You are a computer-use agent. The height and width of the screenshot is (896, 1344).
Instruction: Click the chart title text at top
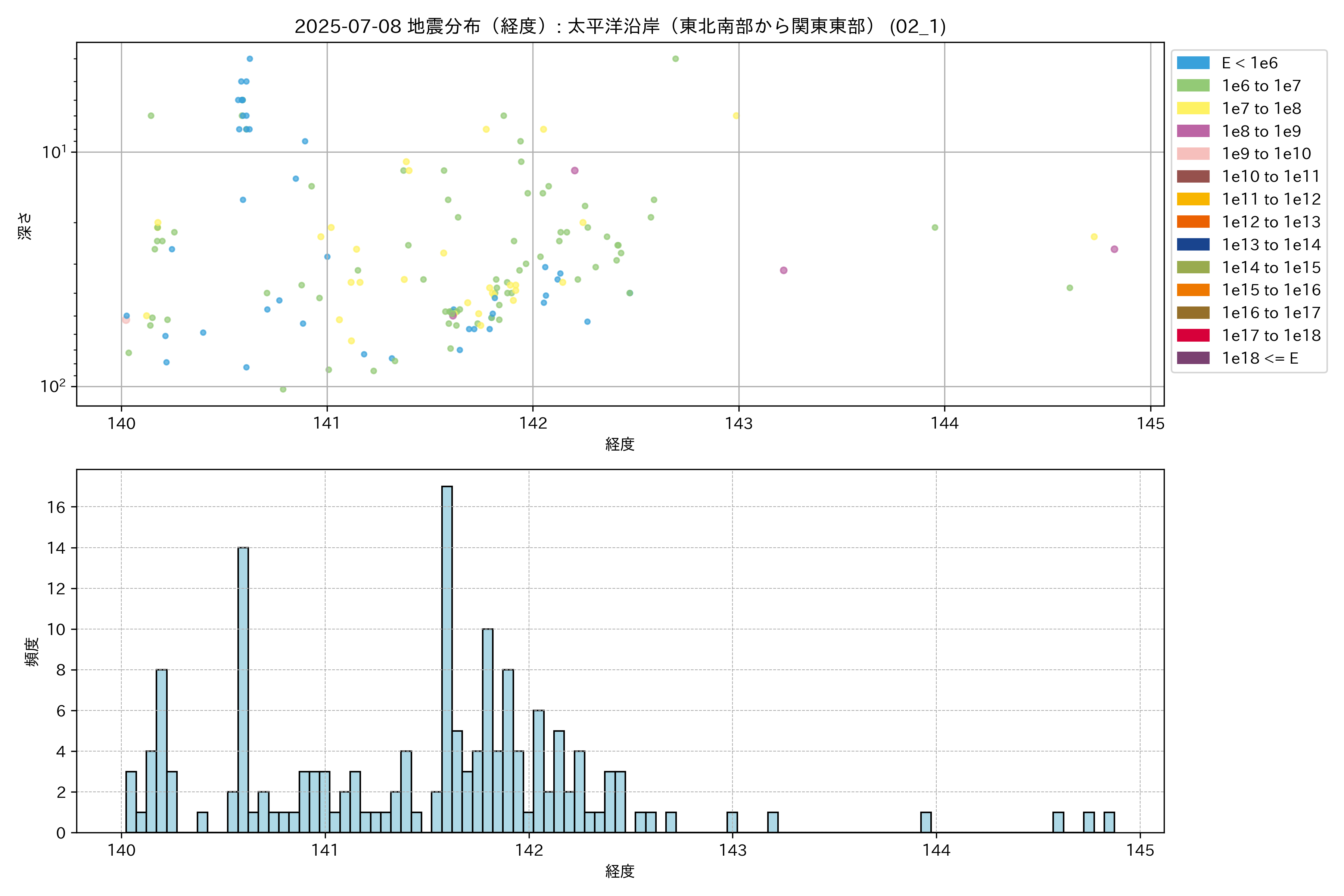(620, 26)
